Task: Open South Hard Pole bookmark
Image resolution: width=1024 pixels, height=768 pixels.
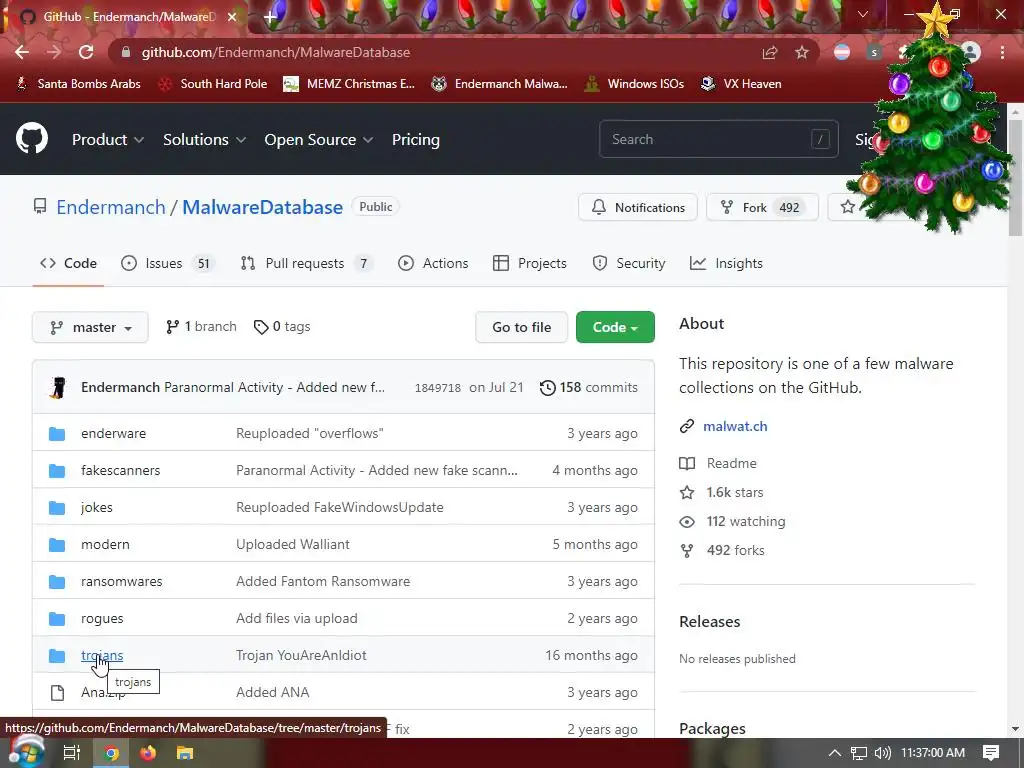Action: [213, 84]
